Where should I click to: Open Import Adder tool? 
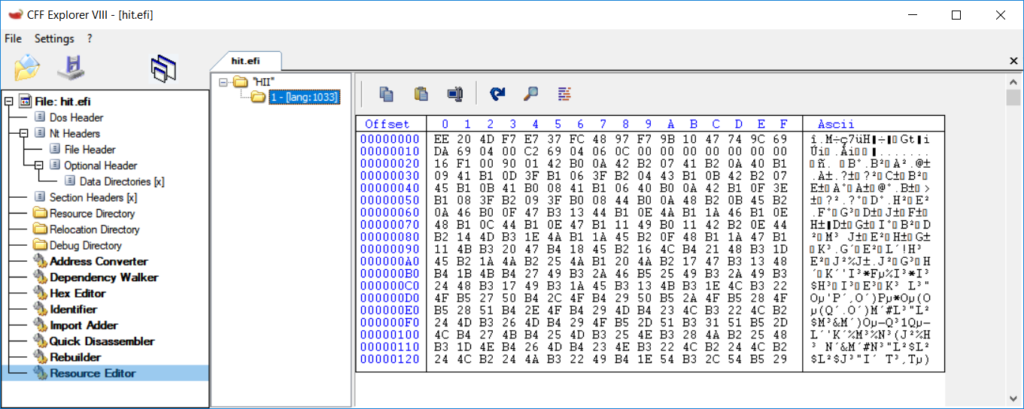[83, 325]
